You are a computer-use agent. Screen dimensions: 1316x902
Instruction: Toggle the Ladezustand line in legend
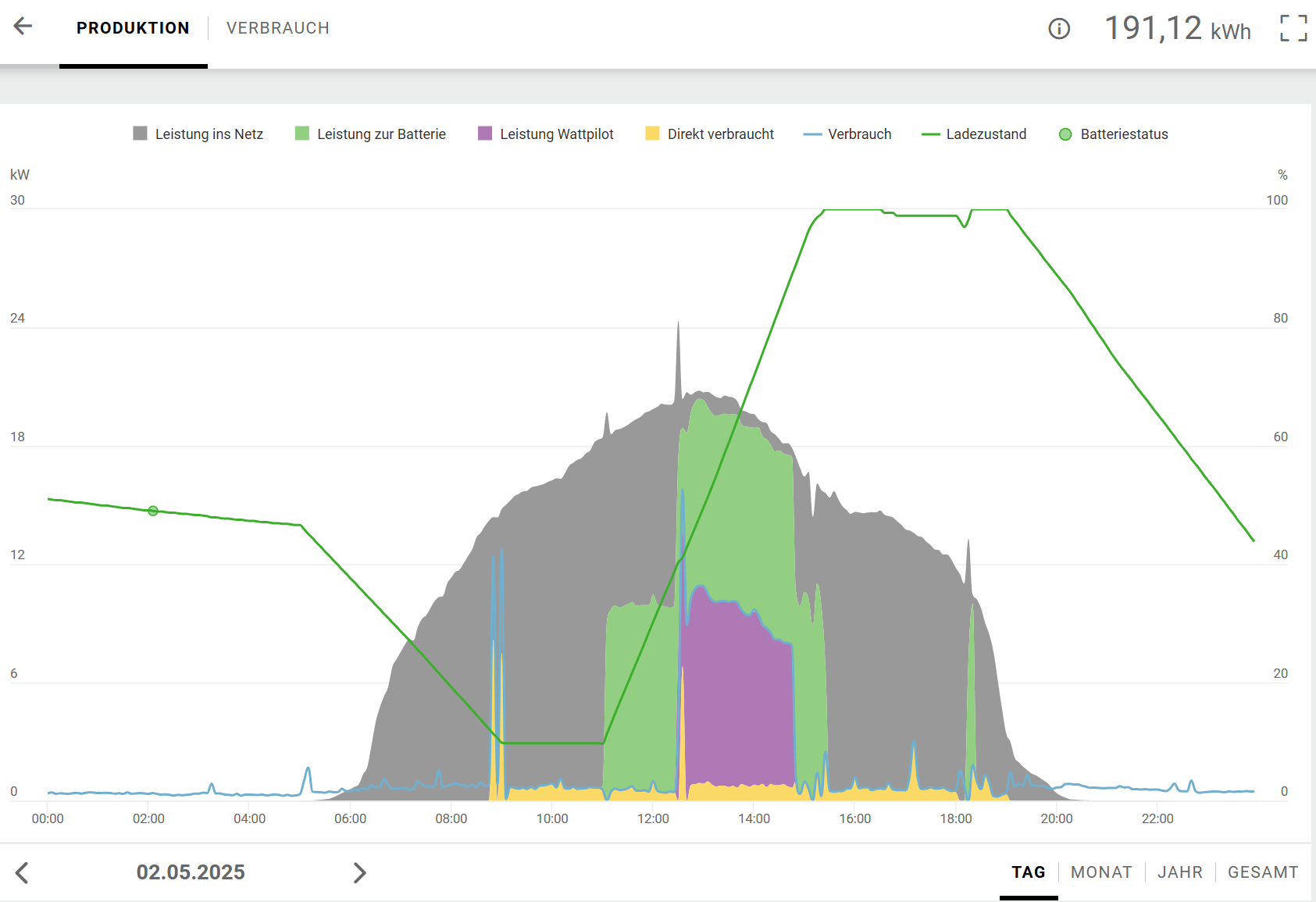[x=975, y=134]
